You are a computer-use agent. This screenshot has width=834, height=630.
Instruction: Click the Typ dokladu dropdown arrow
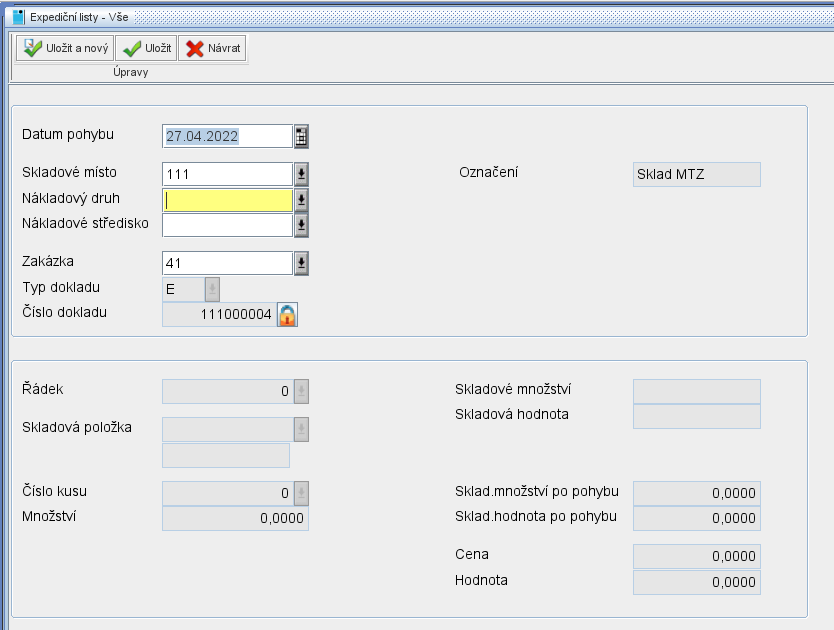[212, 289]
